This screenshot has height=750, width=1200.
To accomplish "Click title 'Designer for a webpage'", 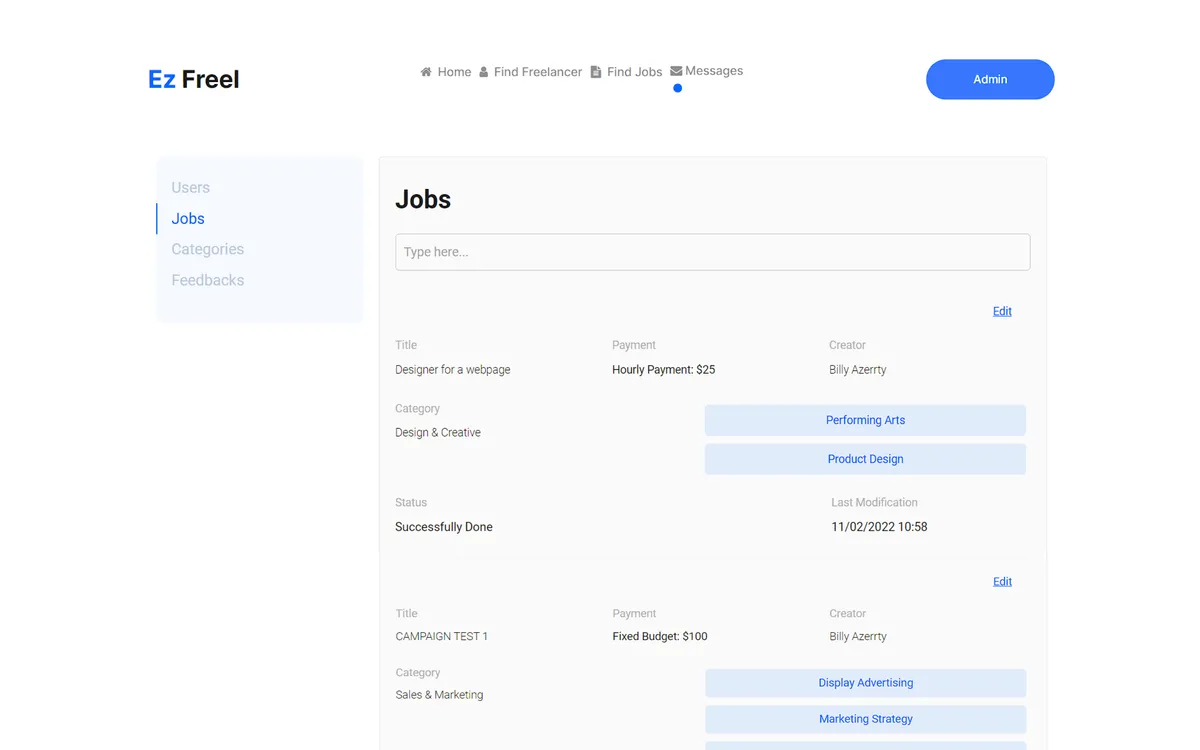I will [453, 369].
